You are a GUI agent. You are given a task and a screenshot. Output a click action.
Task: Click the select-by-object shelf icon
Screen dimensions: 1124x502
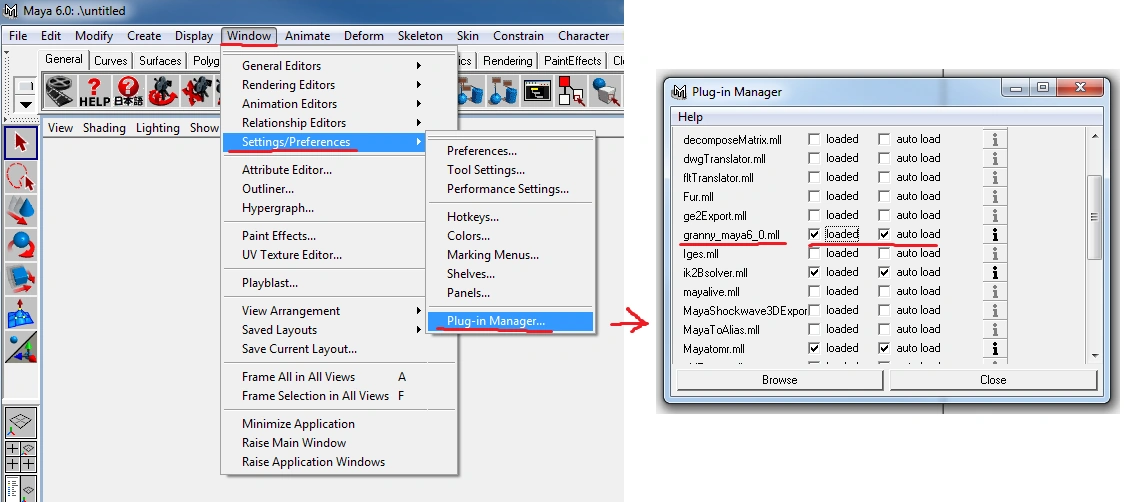pyautogui.click(x=605, y=91)
